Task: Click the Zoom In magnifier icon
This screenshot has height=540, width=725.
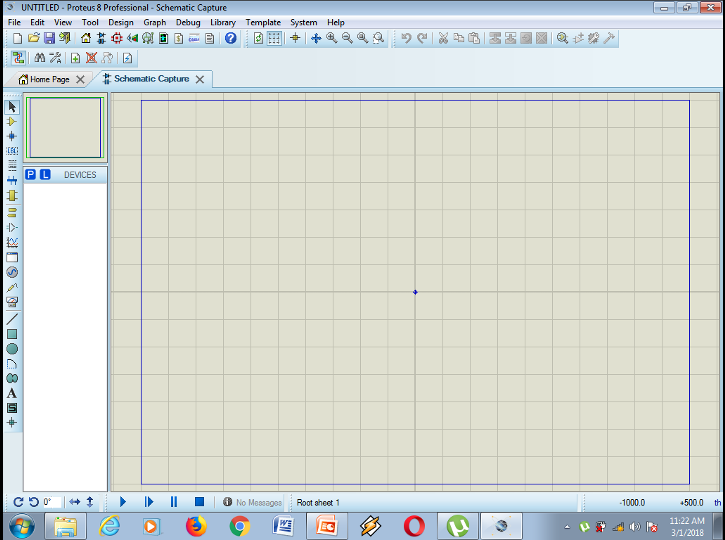Action: pos(331,38)
